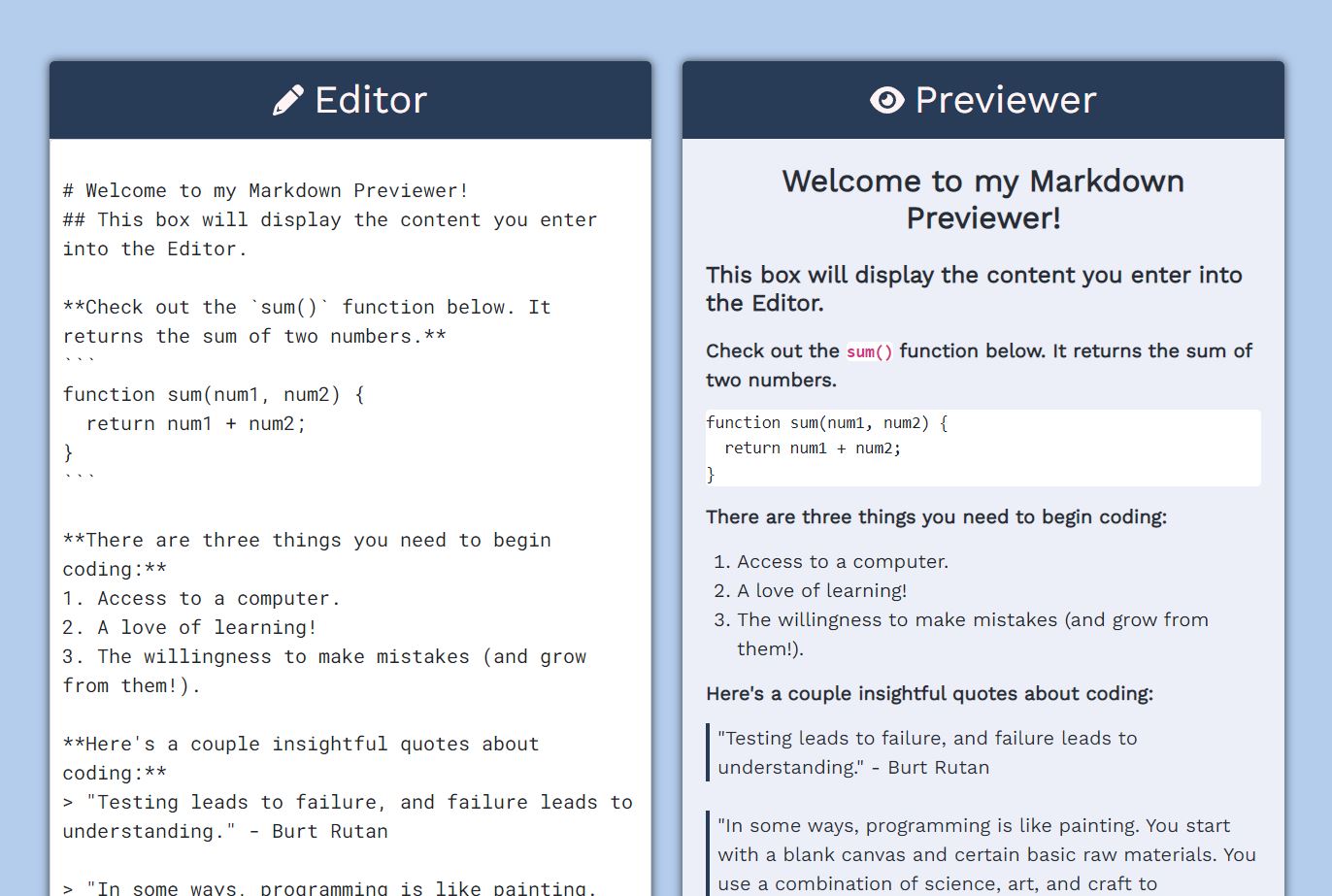1332x896 pixels.
Task: Click the second quote about programming and painting
Action: pos(981,854)
